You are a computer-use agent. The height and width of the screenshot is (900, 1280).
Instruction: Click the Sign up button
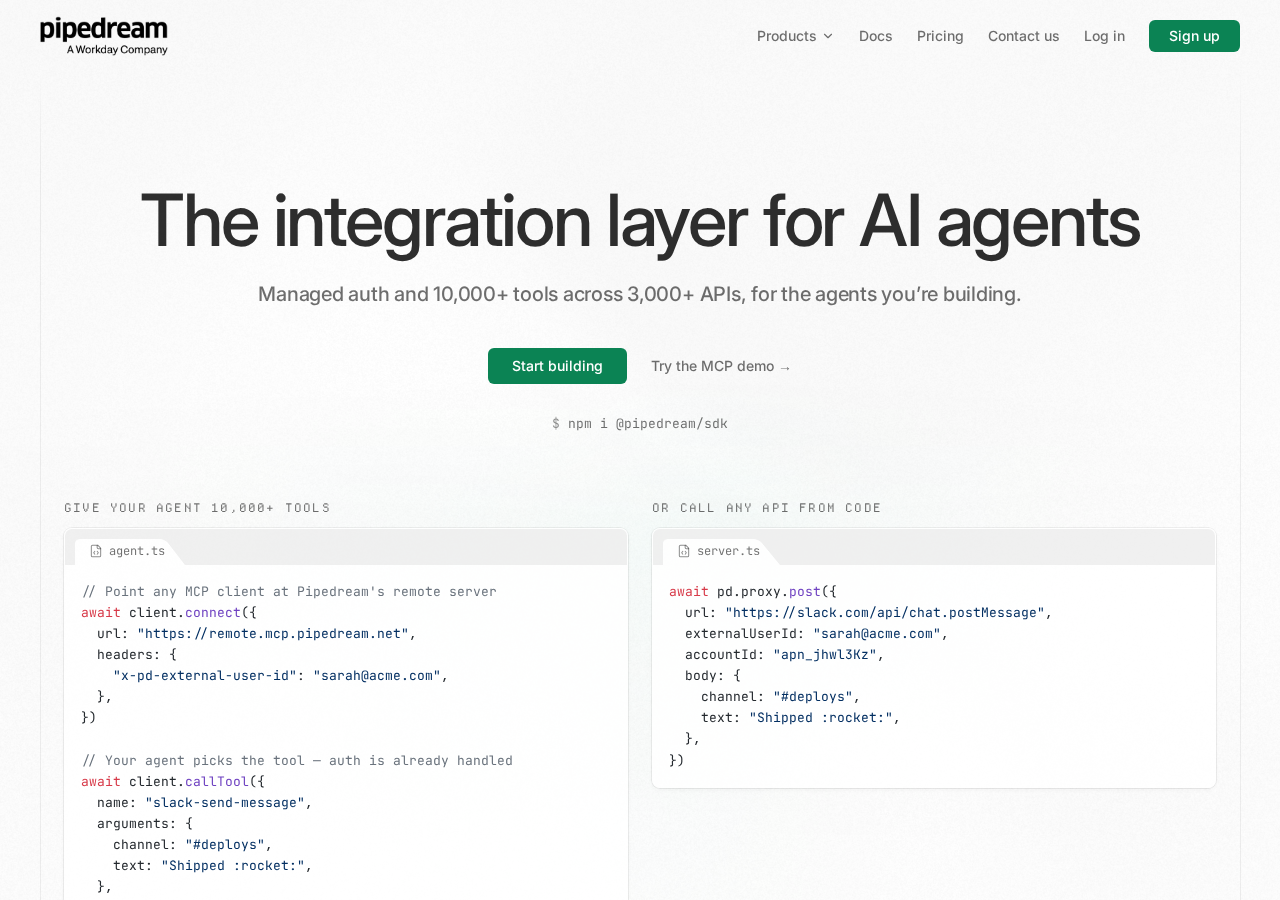coord(1194,36)
